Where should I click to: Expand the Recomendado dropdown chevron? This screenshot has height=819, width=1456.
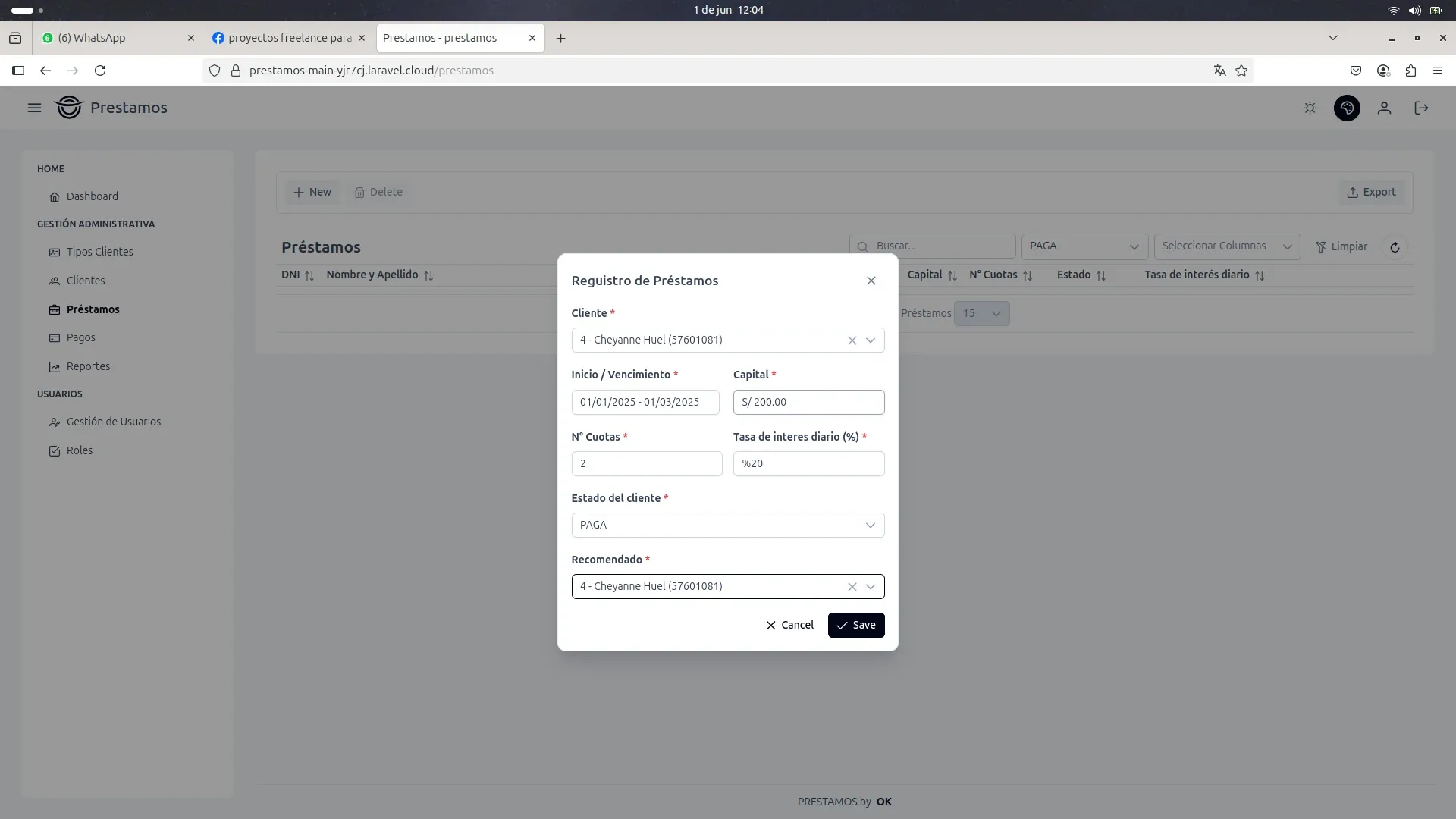tap(871, 587)
